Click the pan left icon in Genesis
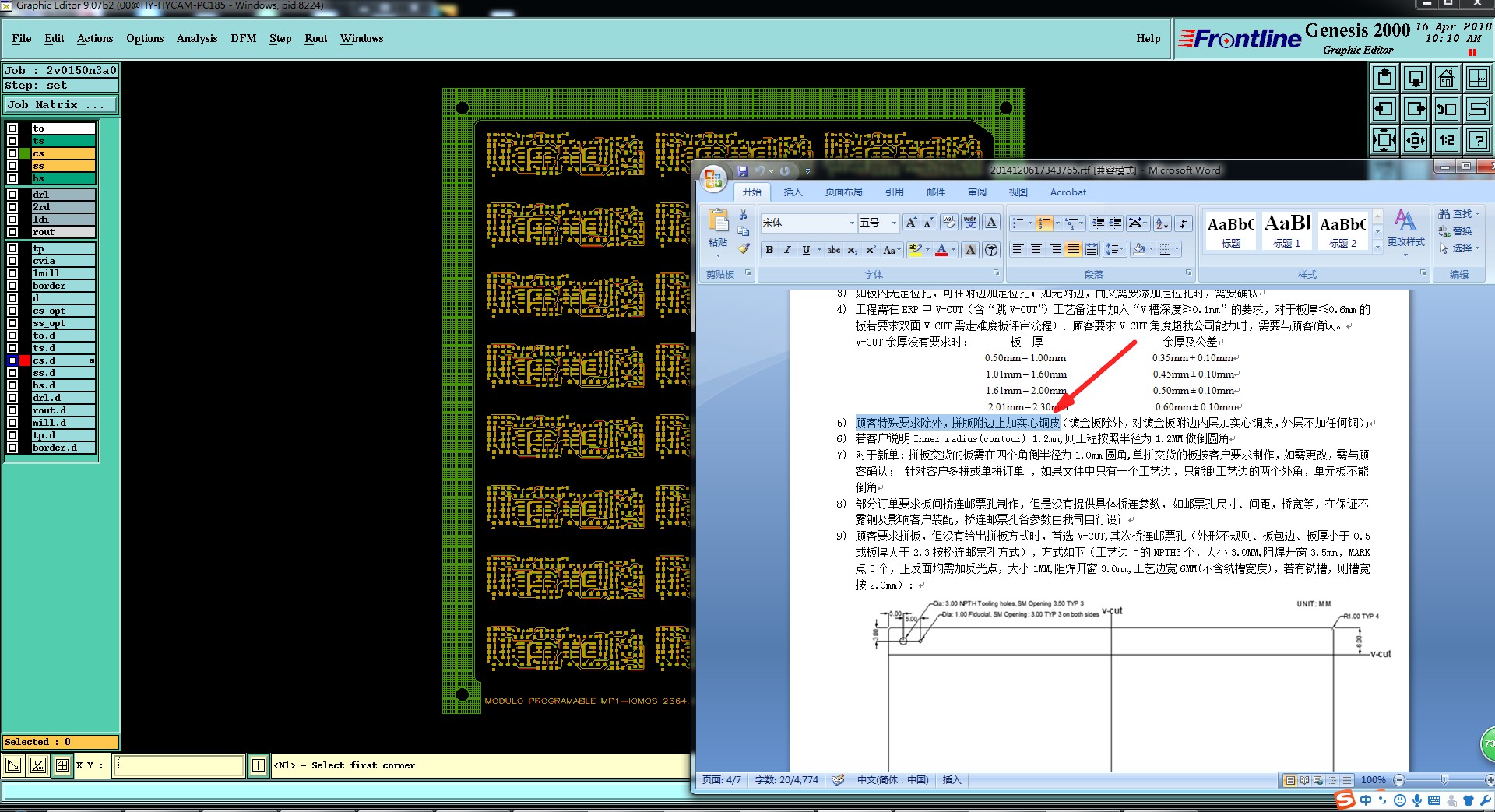The image size is (1495, 812). click(x=1384, y=109)
